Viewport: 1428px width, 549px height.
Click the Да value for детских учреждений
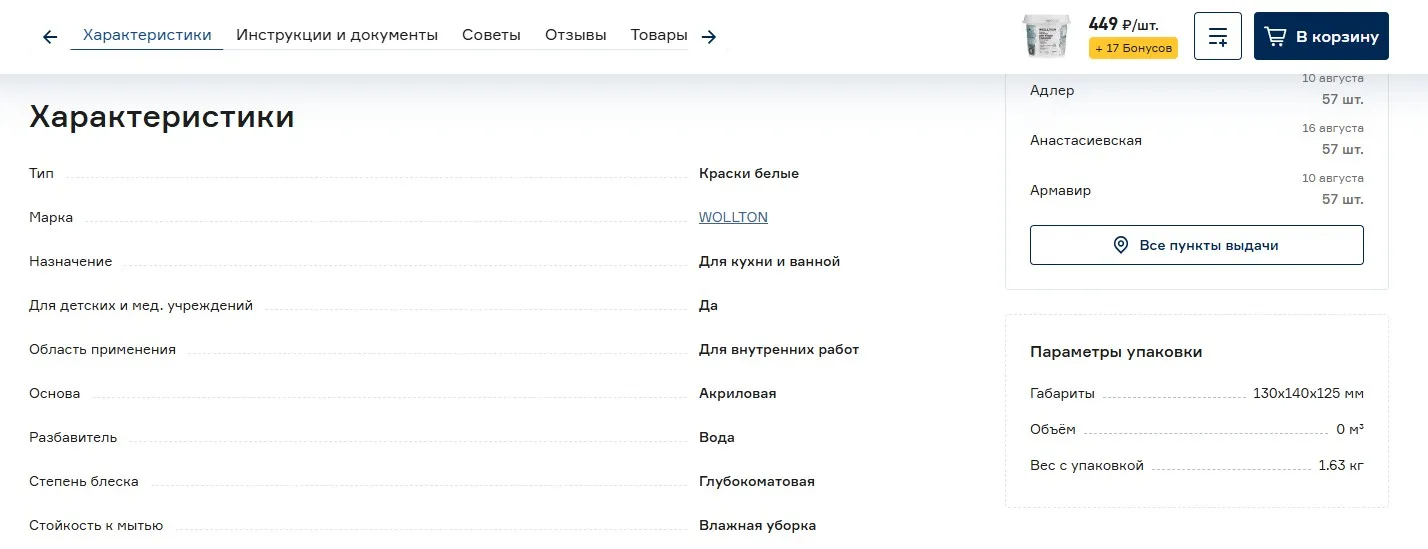point(708,305)
